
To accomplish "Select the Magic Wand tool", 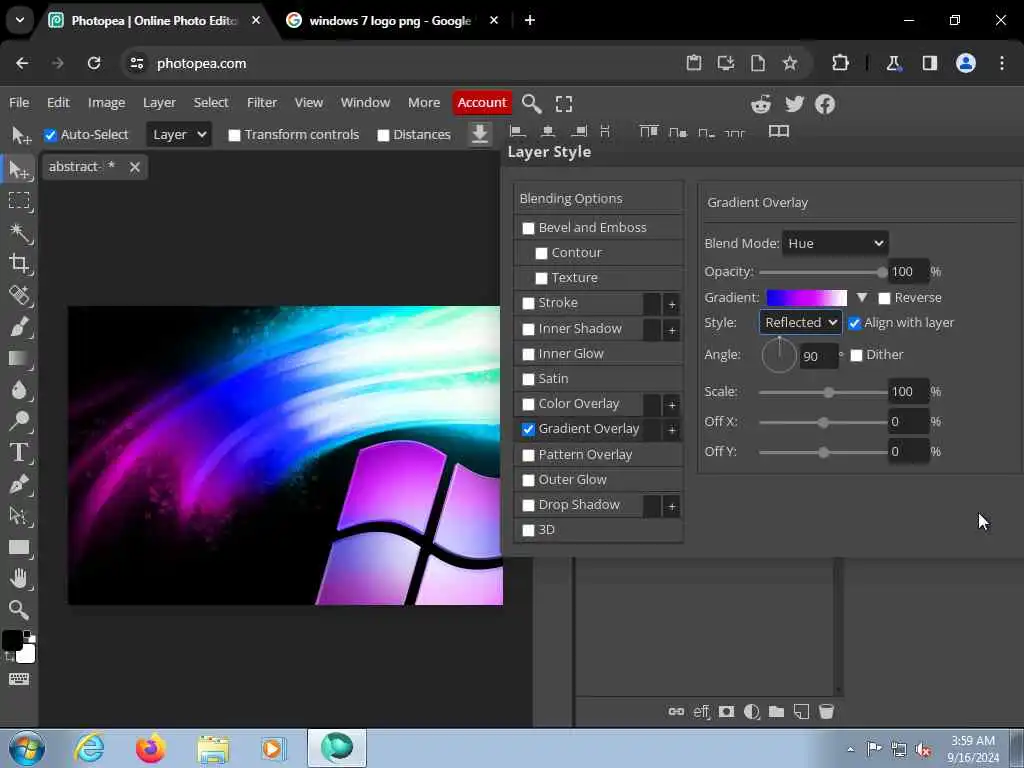I will 19,232.
